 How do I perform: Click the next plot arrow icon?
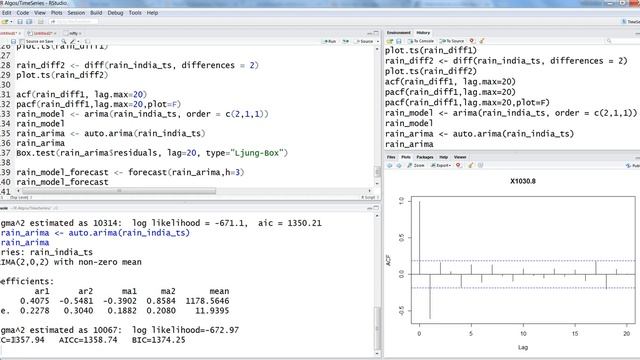(399, 165)
